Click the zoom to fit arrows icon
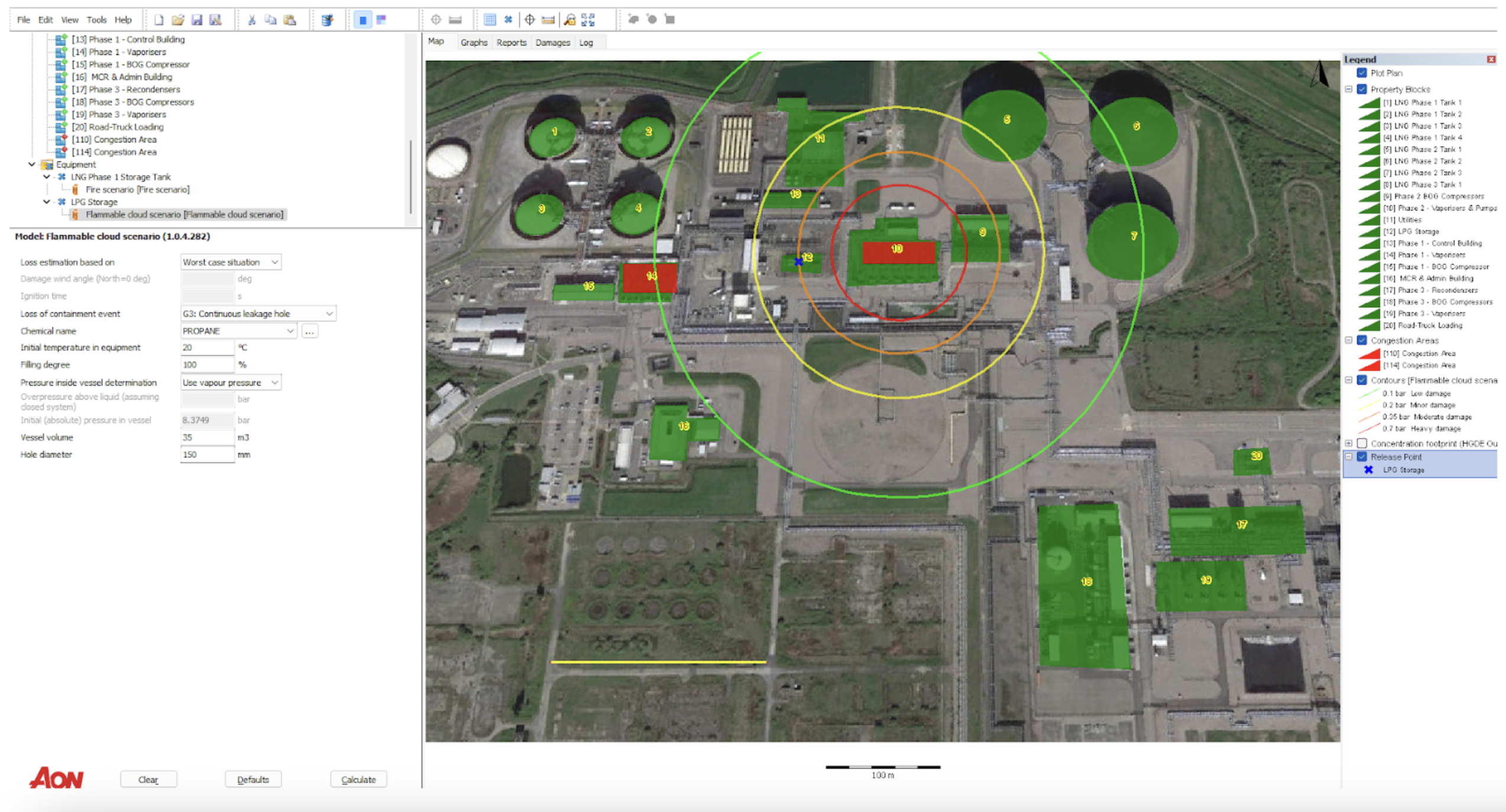This screenshot has height=812, width=1506. click(588, 20)
